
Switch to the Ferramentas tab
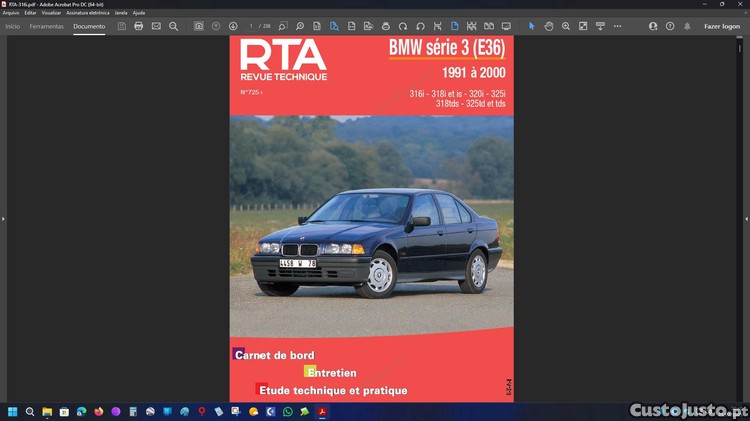point(47,26)
